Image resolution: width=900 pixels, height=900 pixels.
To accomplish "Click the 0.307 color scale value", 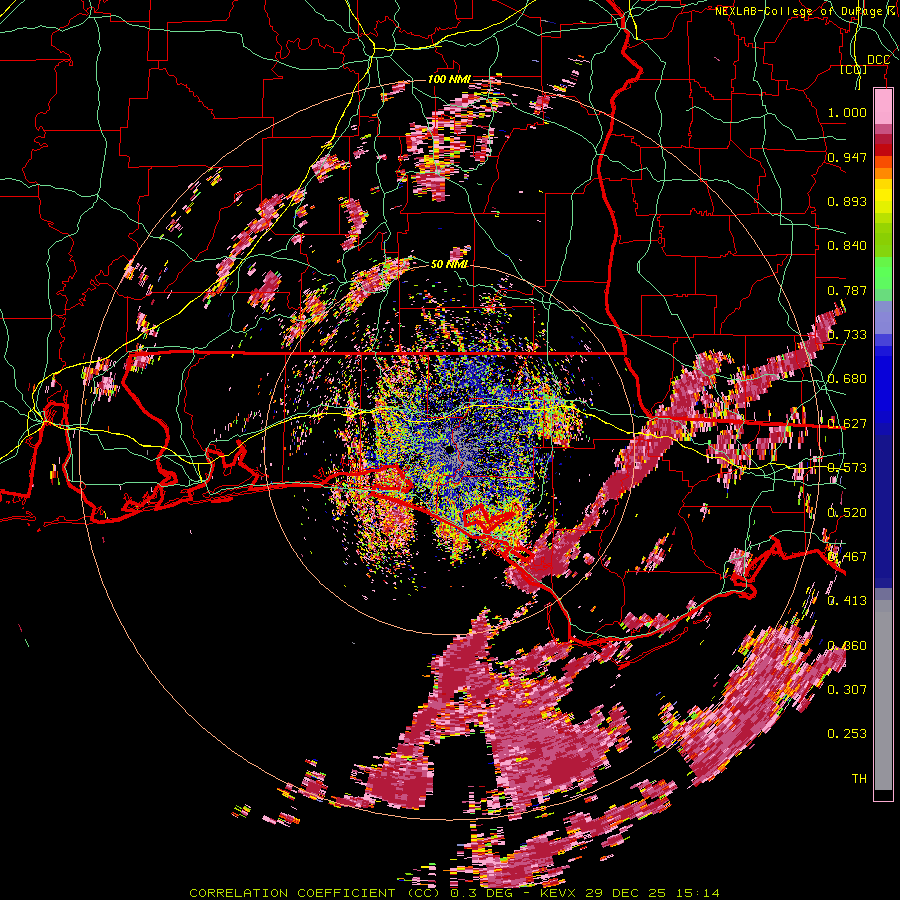I will [847, 689].
